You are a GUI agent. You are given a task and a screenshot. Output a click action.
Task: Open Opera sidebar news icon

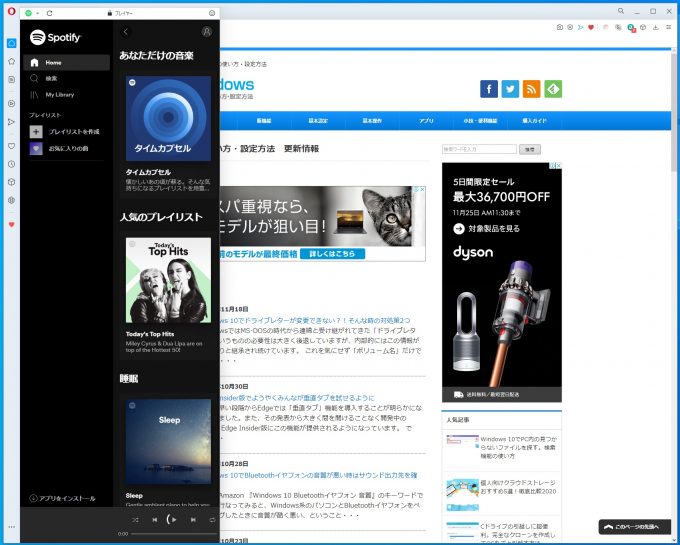[12, 79]
